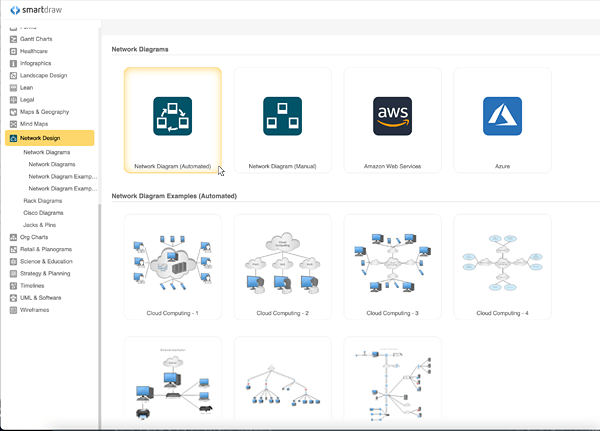
Task: Click the Network Diagram (Manual) label
Action: tap(282, 167)
